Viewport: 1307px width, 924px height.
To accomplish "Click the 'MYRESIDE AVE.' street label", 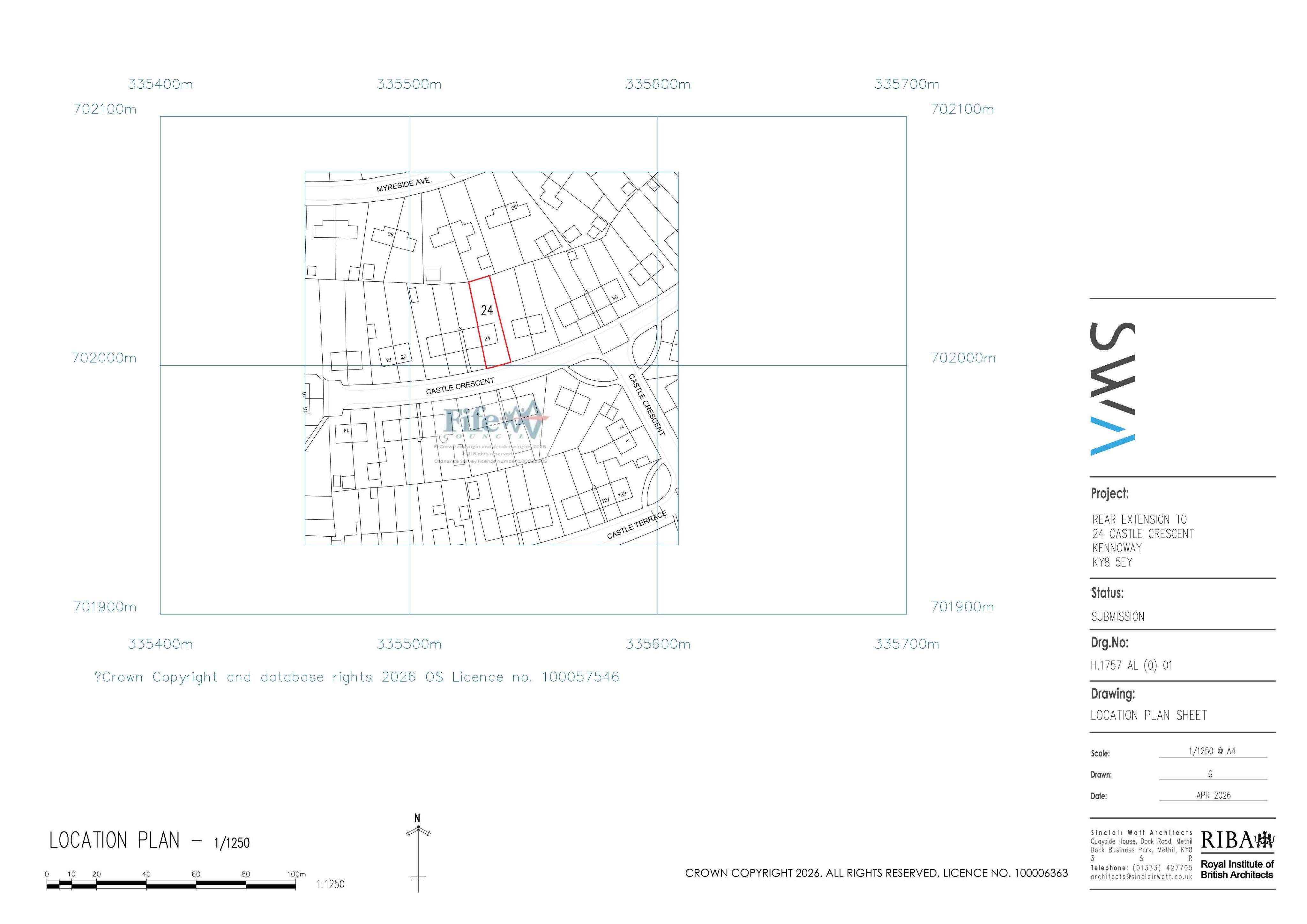I will [x=404, y=185].
